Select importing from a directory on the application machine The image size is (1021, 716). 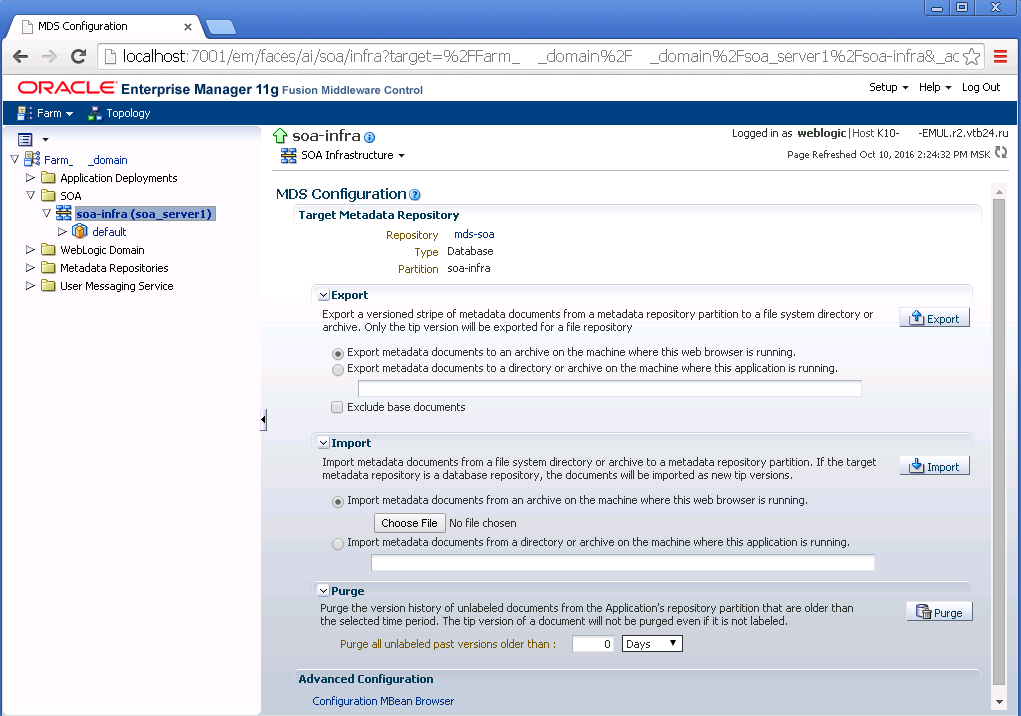[338, 543]
